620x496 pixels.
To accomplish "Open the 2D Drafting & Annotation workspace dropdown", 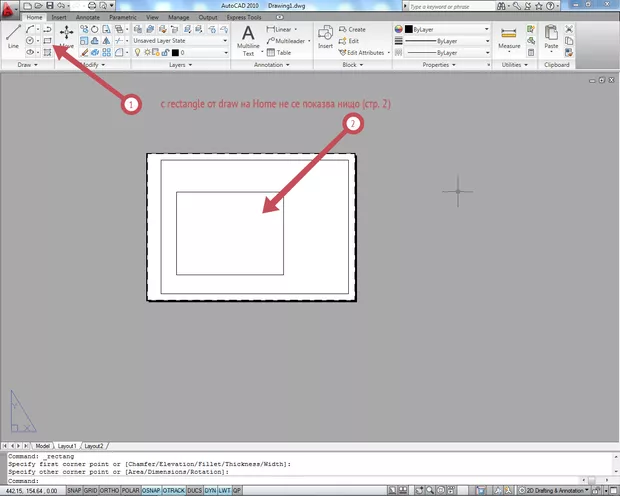I will click(x=554, y=490).
